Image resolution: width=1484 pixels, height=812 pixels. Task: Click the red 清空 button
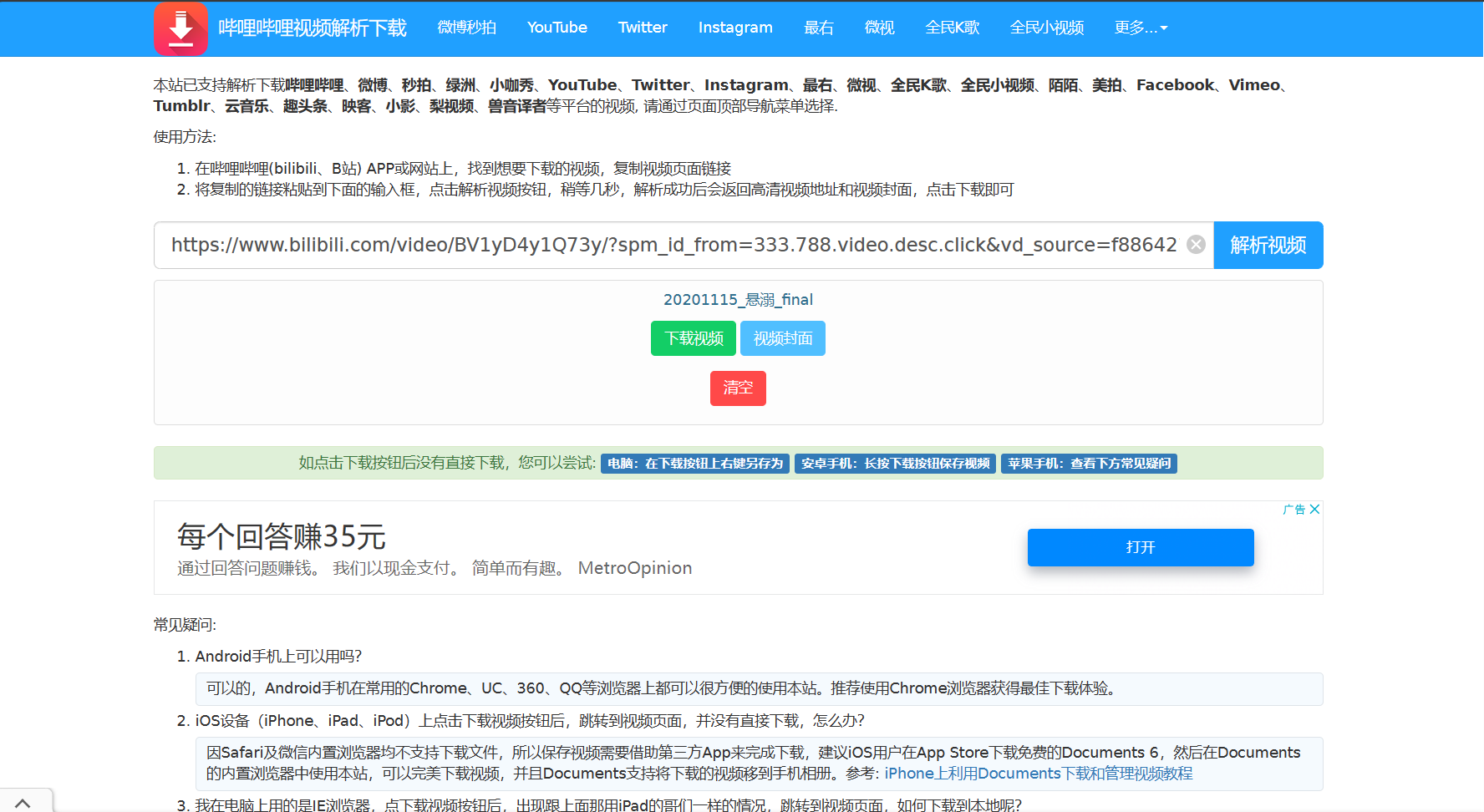[738, 388]
